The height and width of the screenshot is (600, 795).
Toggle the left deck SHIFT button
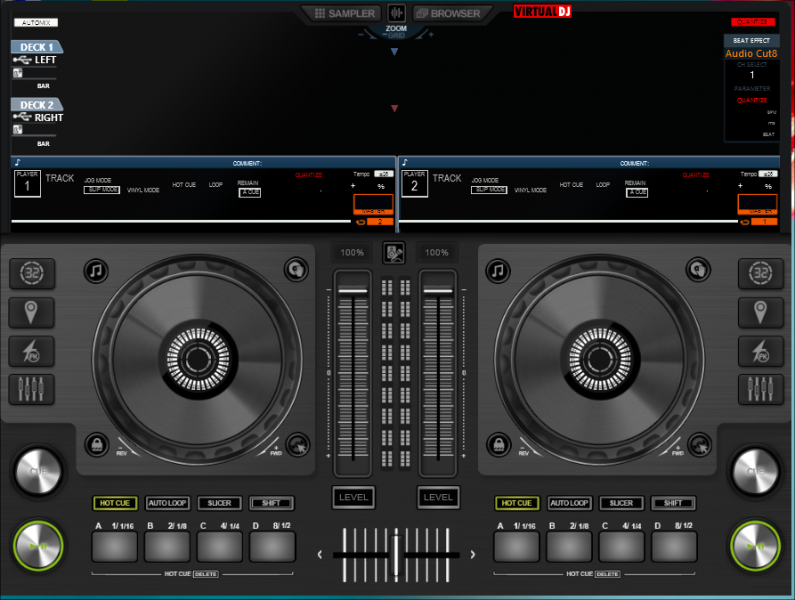point(272,503)
